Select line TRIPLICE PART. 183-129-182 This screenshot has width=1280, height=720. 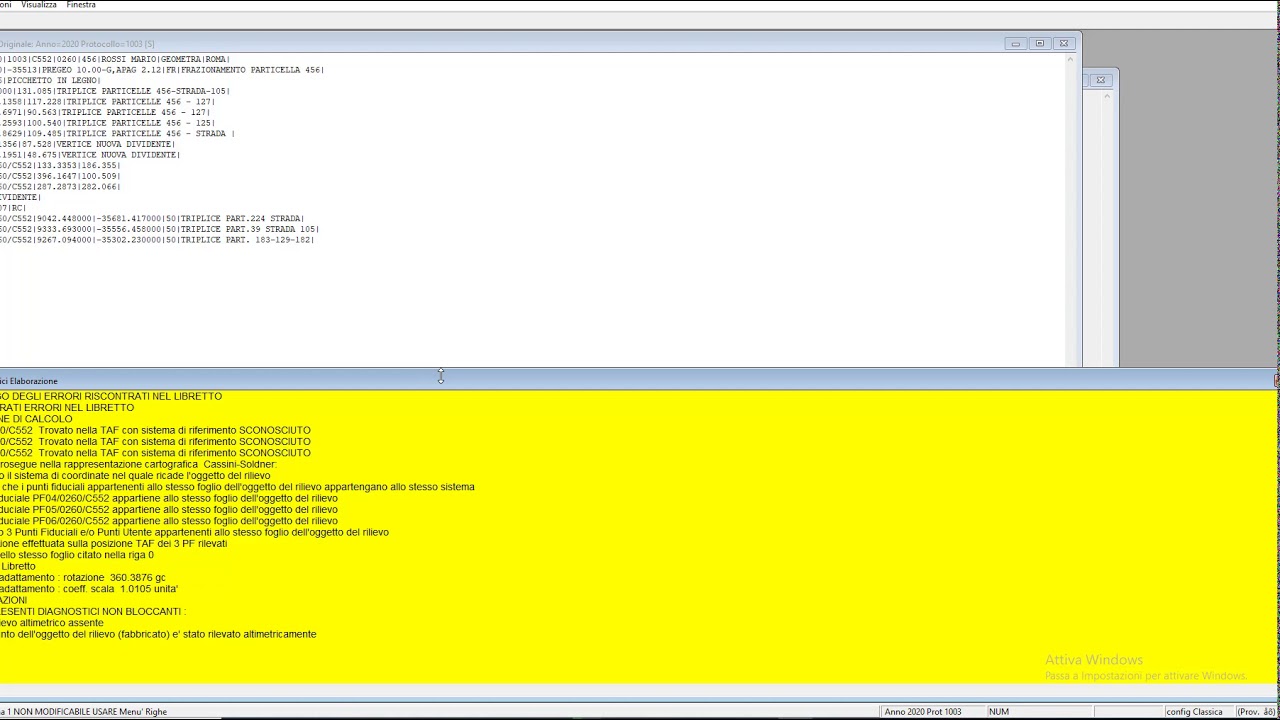click(x=157, y=240)
